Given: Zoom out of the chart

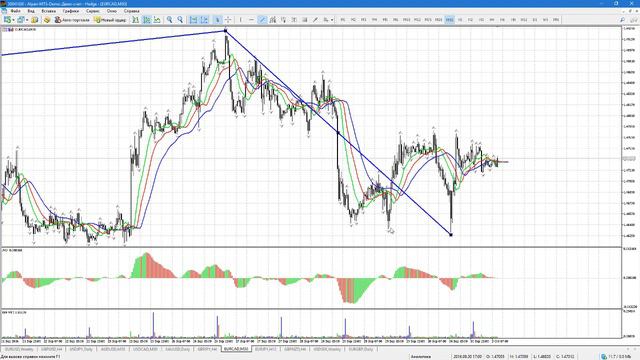Looking at the screenshot, I should (x=180, y=20).
